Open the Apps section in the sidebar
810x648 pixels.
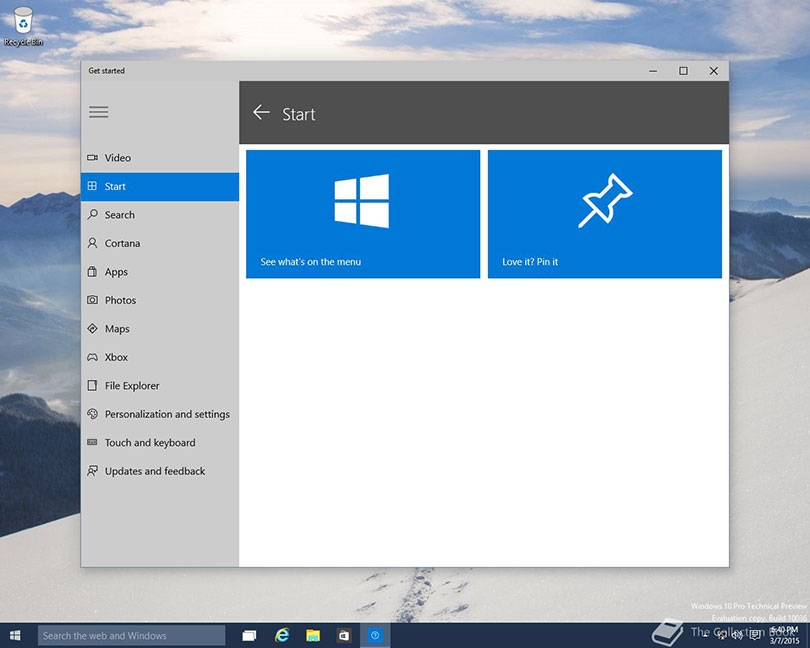[x=160, y=272]
